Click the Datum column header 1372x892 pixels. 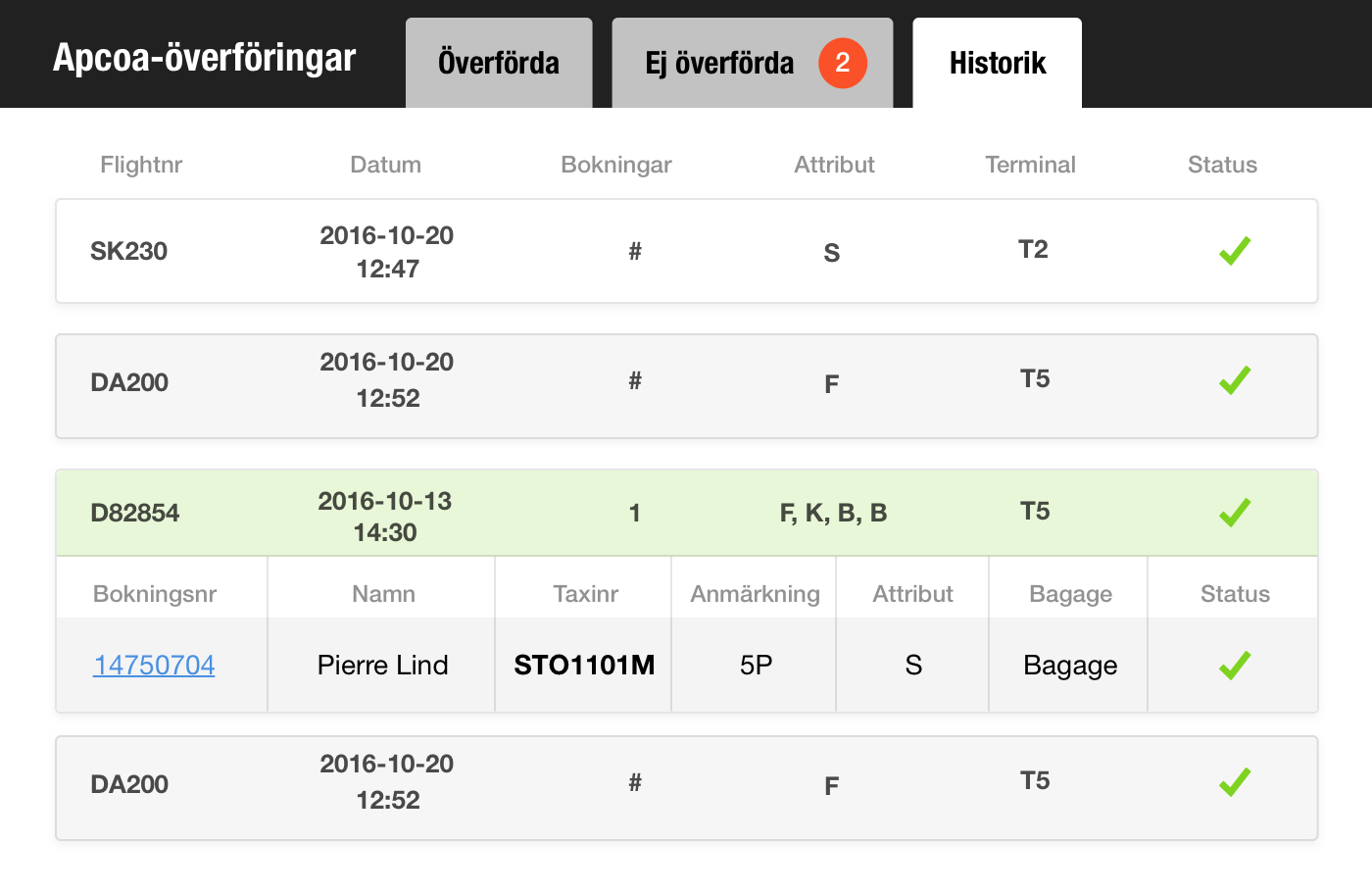pyautogui.click(x=386, y=165)
